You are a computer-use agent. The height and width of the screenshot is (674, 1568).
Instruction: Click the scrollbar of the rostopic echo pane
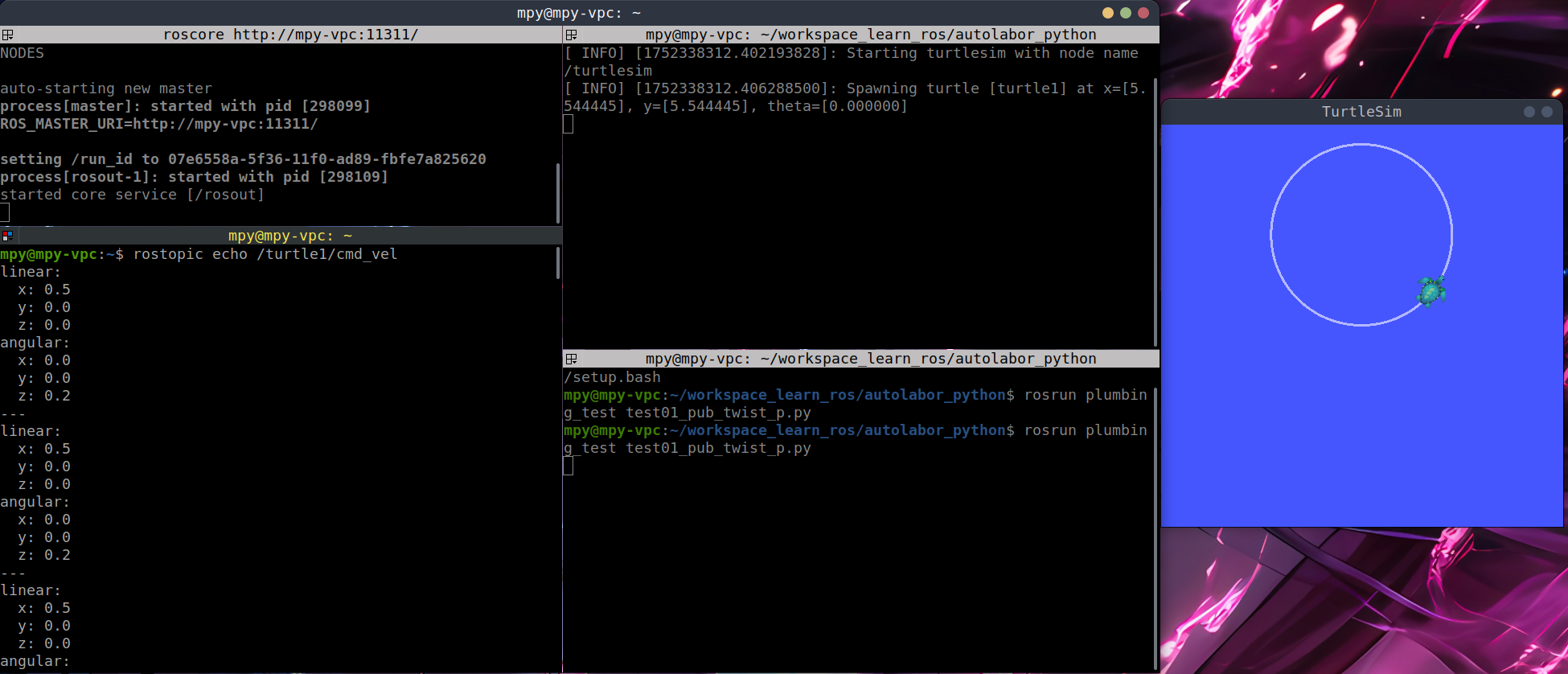pos(558,264)
